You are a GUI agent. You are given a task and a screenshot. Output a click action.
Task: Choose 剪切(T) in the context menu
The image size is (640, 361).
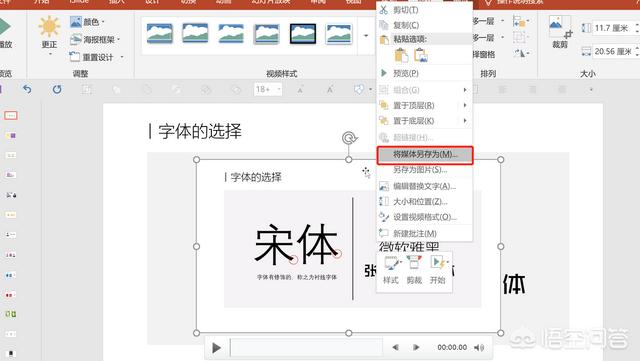coord(405,10)
